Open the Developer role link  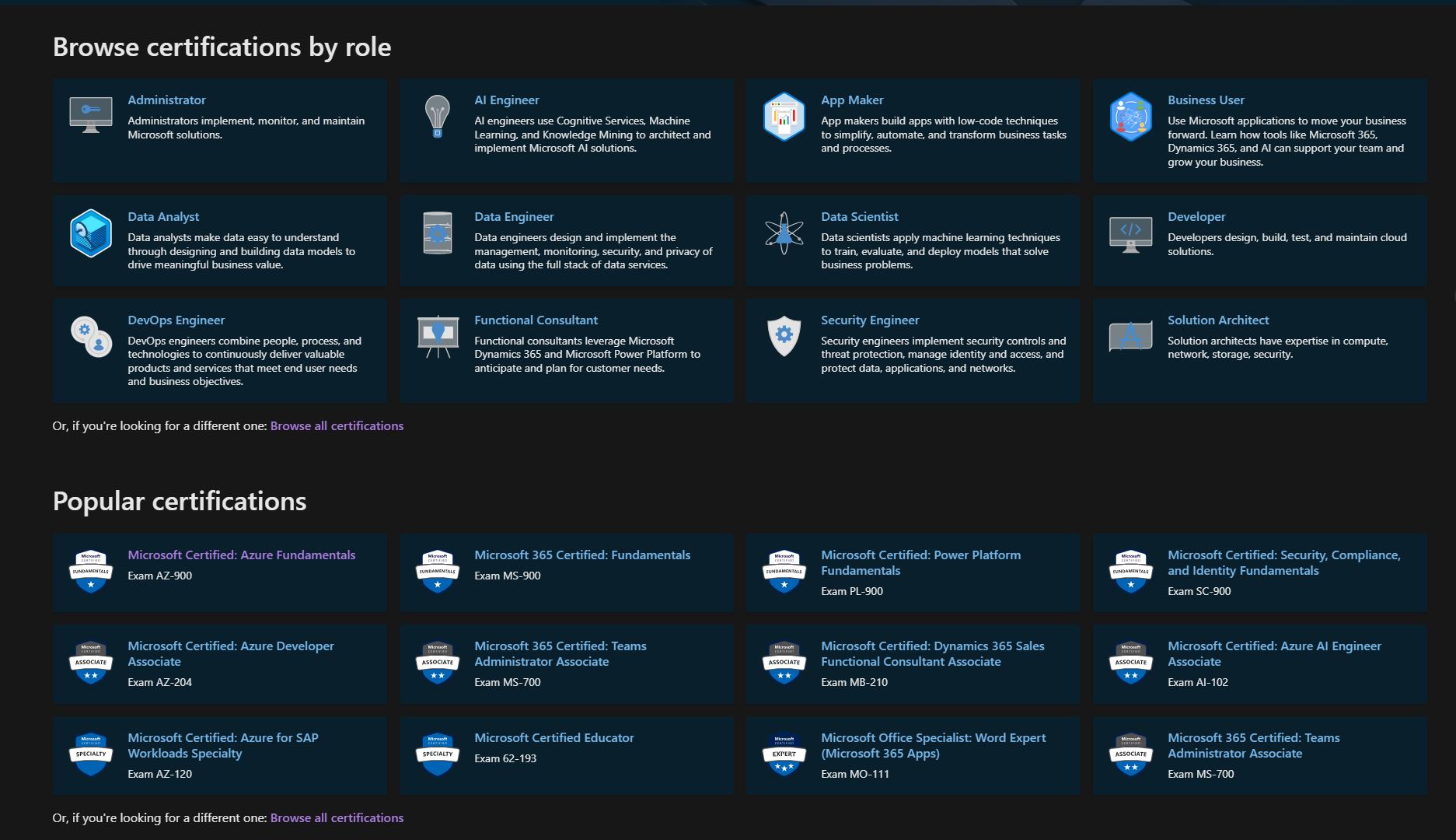[1196, 217]
